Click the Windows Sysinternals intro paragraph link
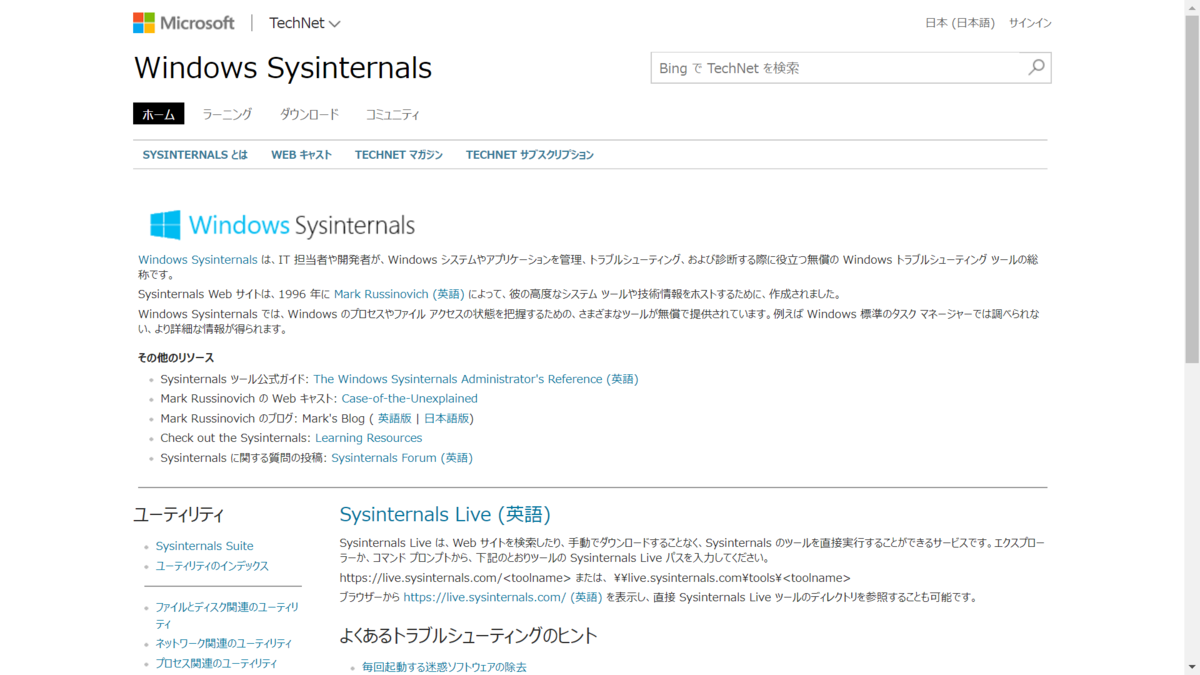The image size is (1200, 675). (x=198, y=260)
